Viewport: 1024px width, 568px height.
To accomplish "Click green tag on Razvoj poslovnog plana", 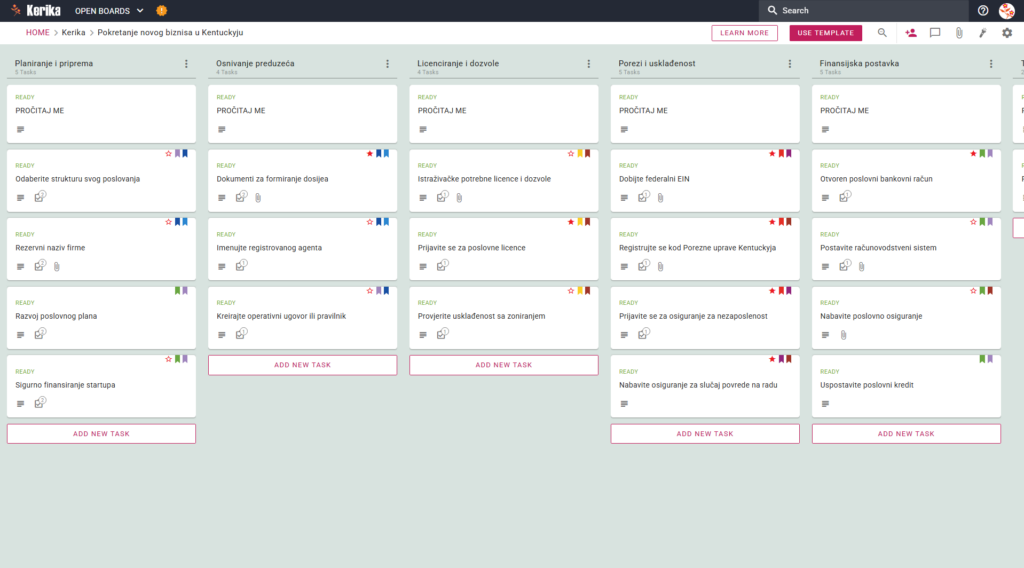I will [x=177, y=291].
